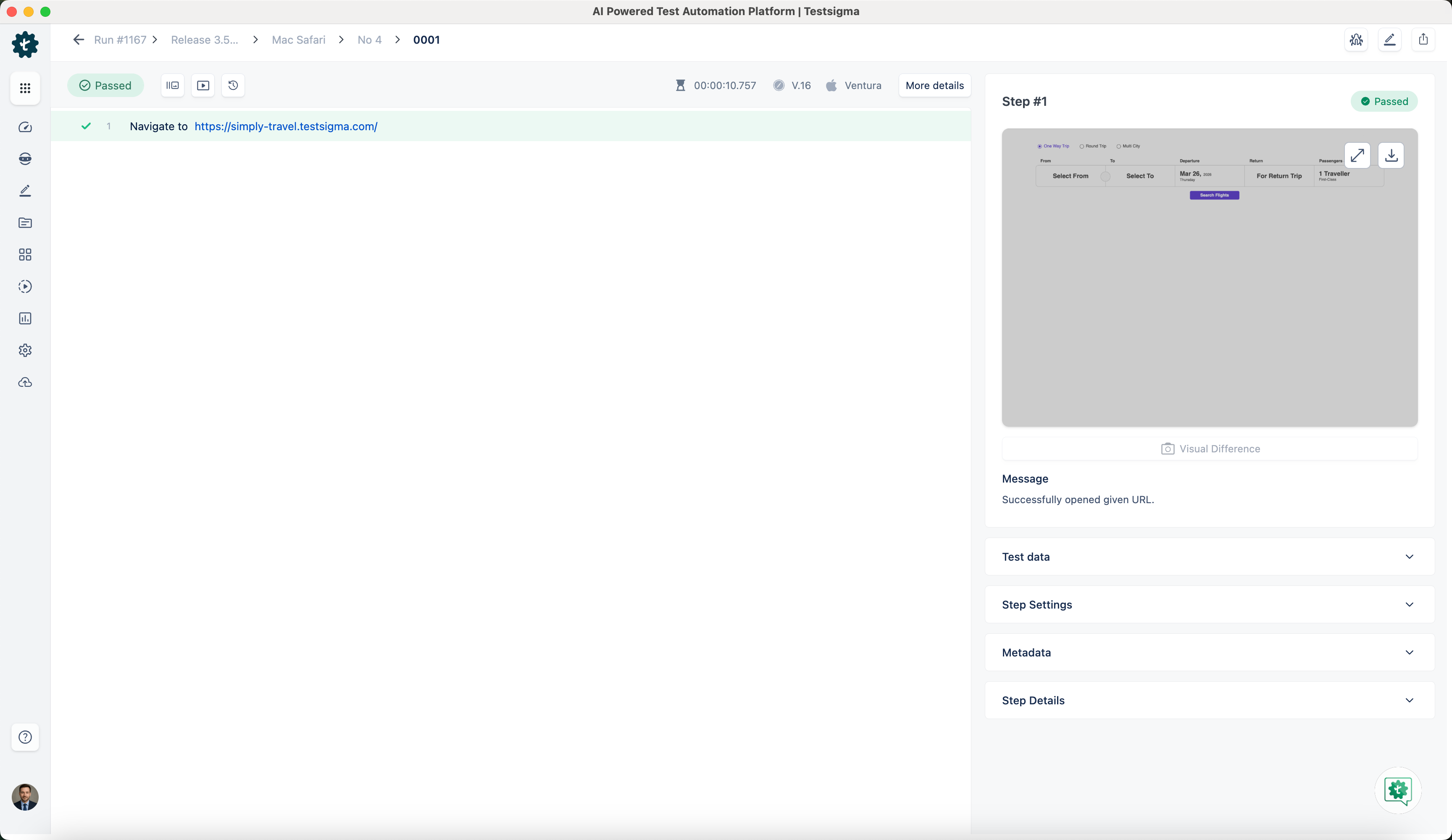Click the edit pencil icon at top right
This screenshot has height=840, width=1452.
[1389, 40]
